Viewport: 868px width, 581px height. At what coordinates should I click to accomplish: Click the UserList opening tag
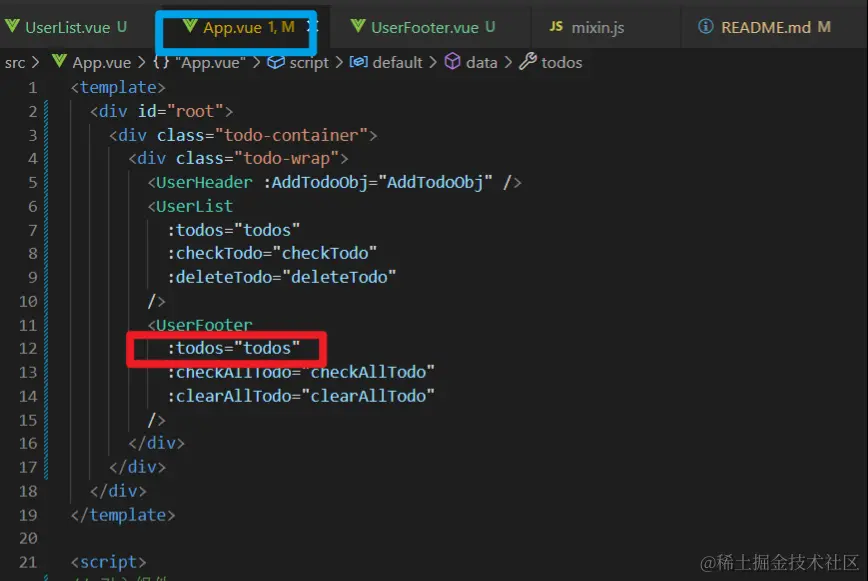tap(190, 206)
